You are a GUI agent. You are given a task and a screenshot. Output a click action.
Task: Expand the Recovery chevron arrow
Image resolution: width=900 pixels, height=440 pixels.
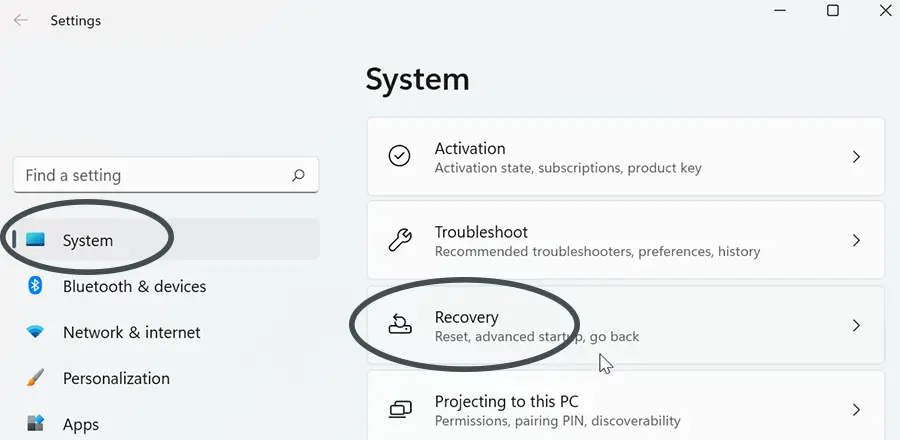click(x=856, y=325)
